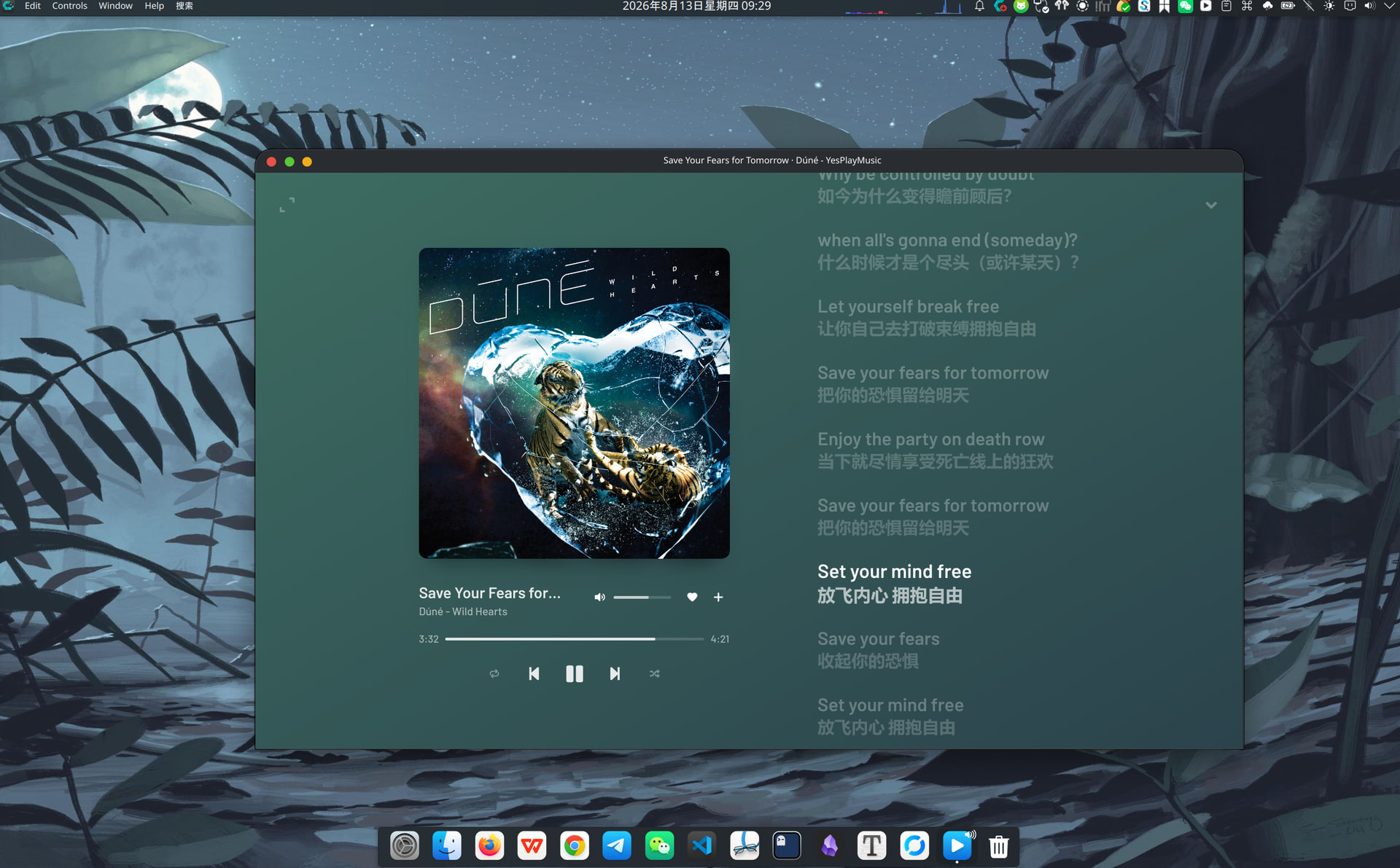Unlike the song with the heart icon
The width and height of the screenshot is (1400, 868).
(692, 597)
